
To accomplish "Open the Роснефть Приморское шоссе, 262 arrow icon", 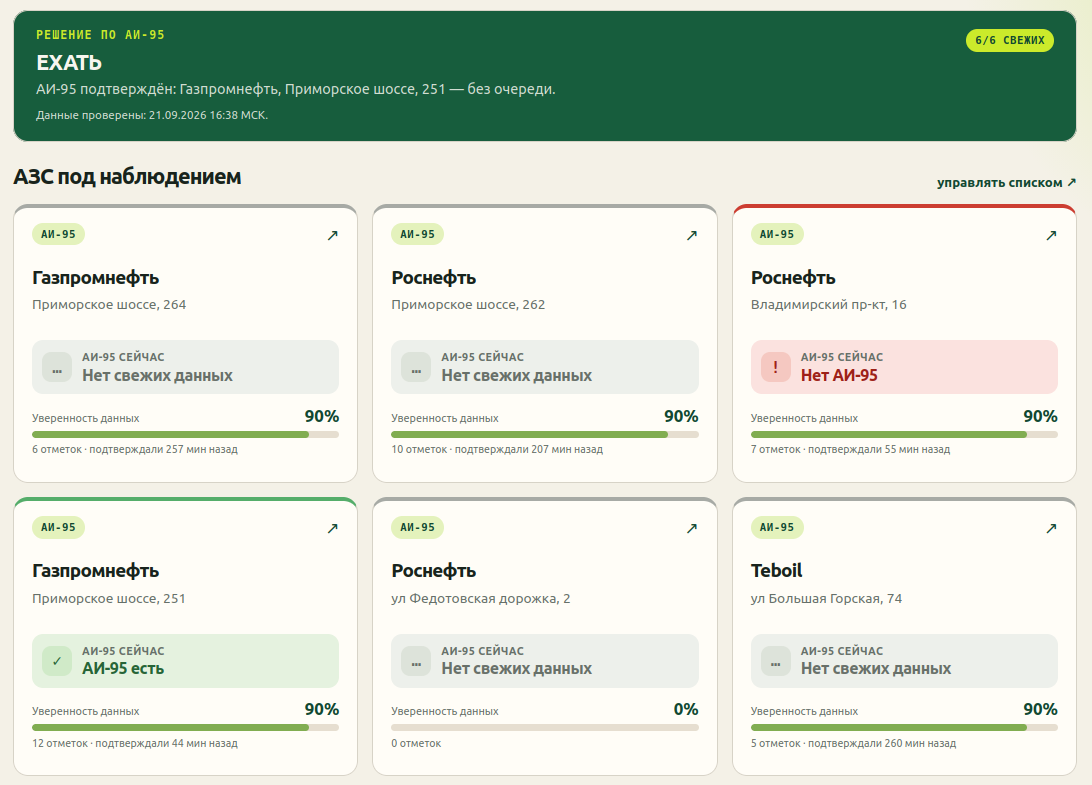I will (x=692, y=235).
